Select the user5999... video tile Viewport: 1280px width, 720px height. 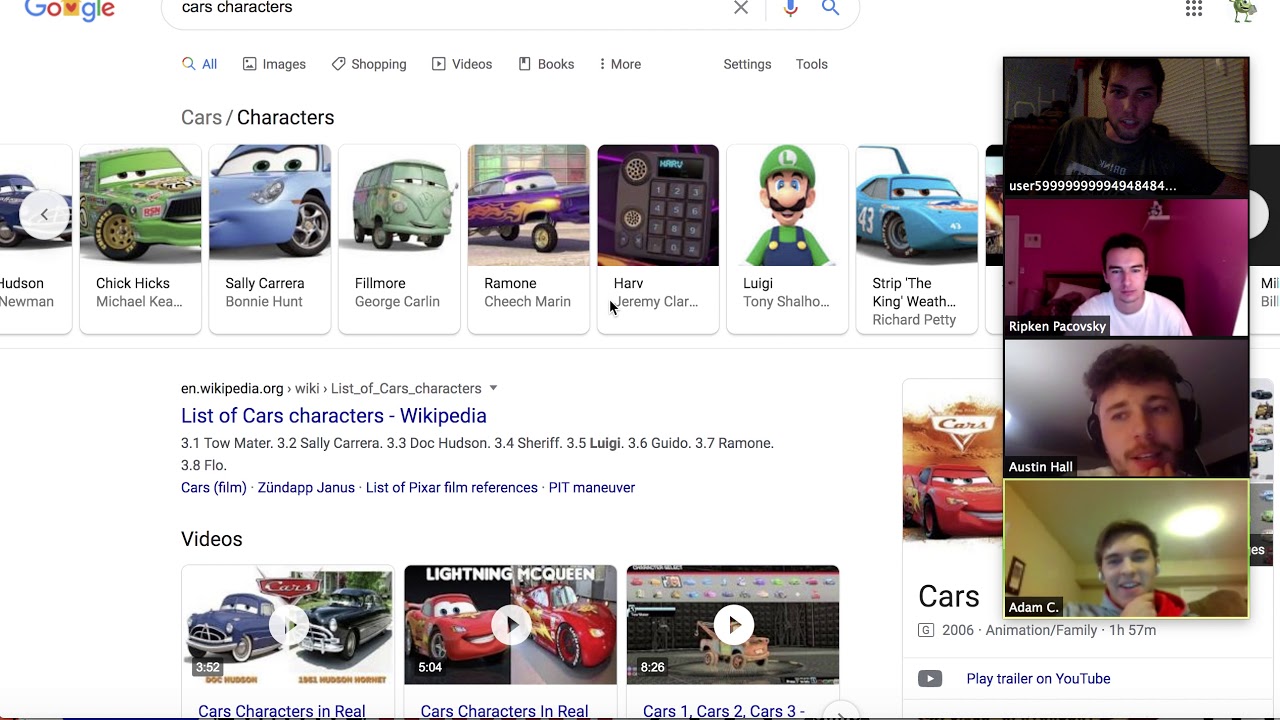pos(1126,127)
